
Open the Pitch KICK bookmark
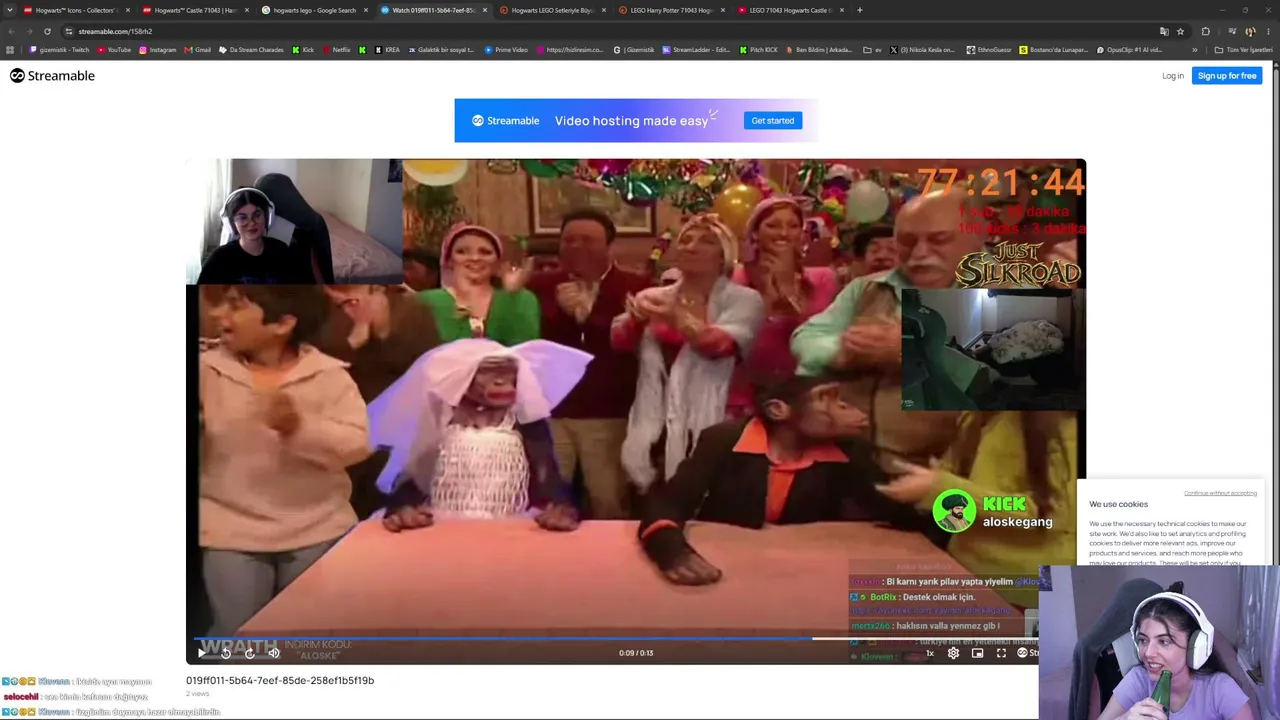pyautogui.click(x=758, y=50)
